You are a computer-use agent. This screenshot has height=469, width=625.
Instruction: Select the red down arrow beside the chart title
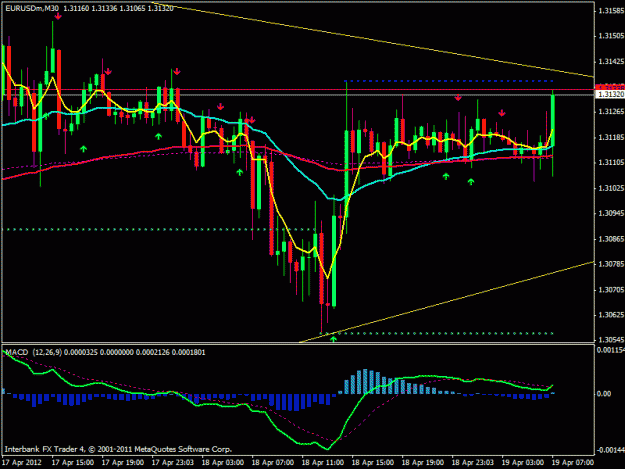click(58, 16)
